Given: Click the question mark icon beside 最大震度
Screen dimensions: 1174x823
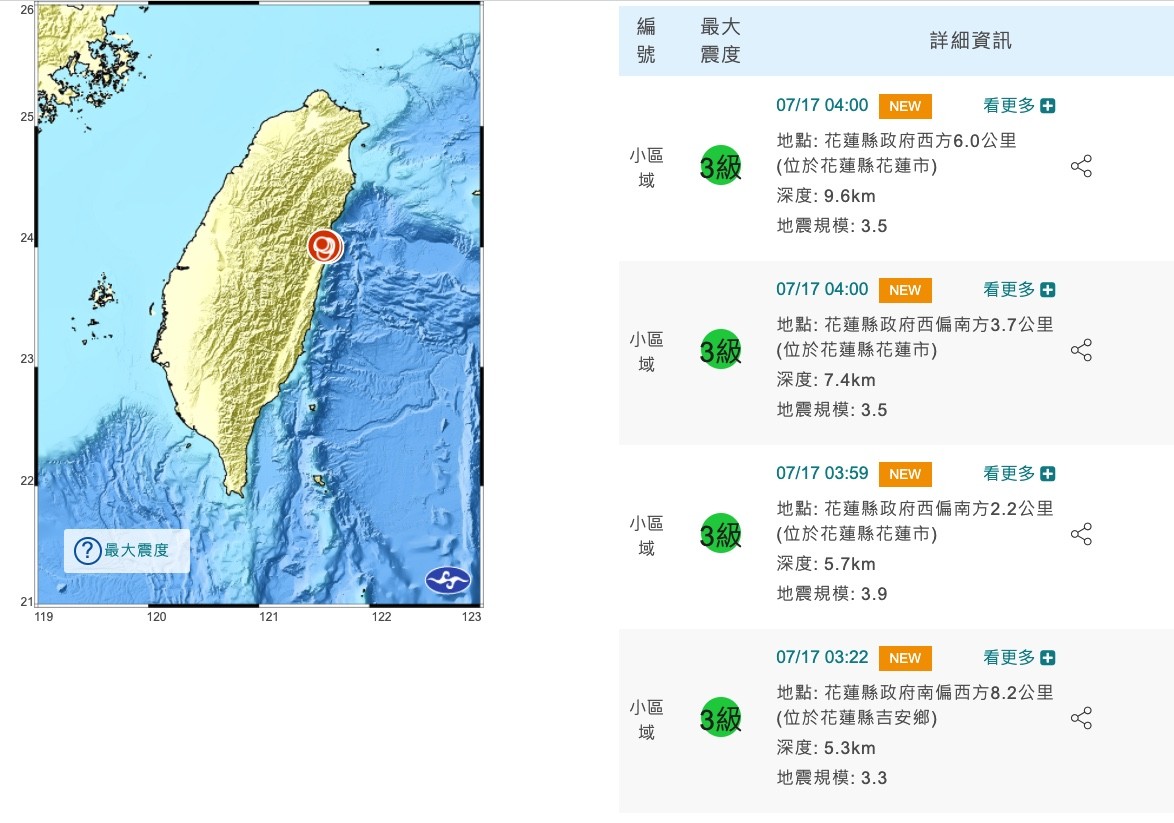Looking at the screenshot, I should pos(88,550).
